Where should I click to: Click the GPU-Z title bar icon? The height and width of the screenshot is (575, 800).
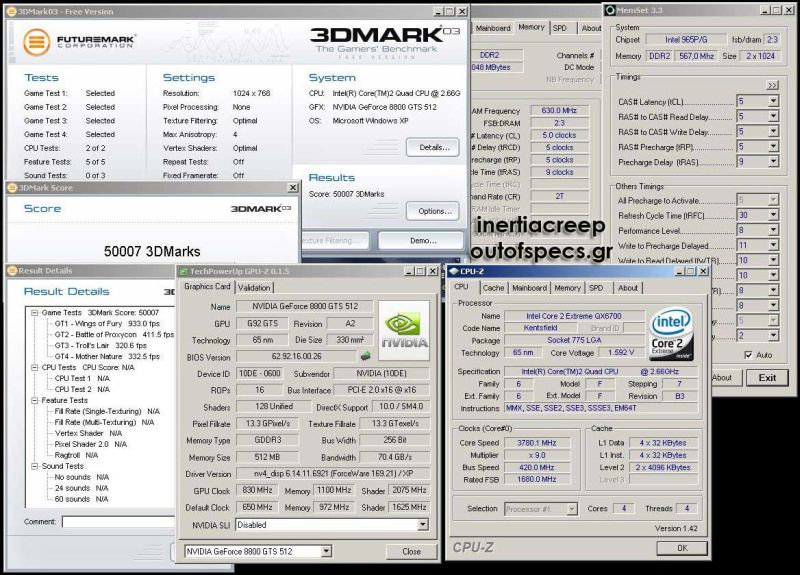(x=183, y=271)
